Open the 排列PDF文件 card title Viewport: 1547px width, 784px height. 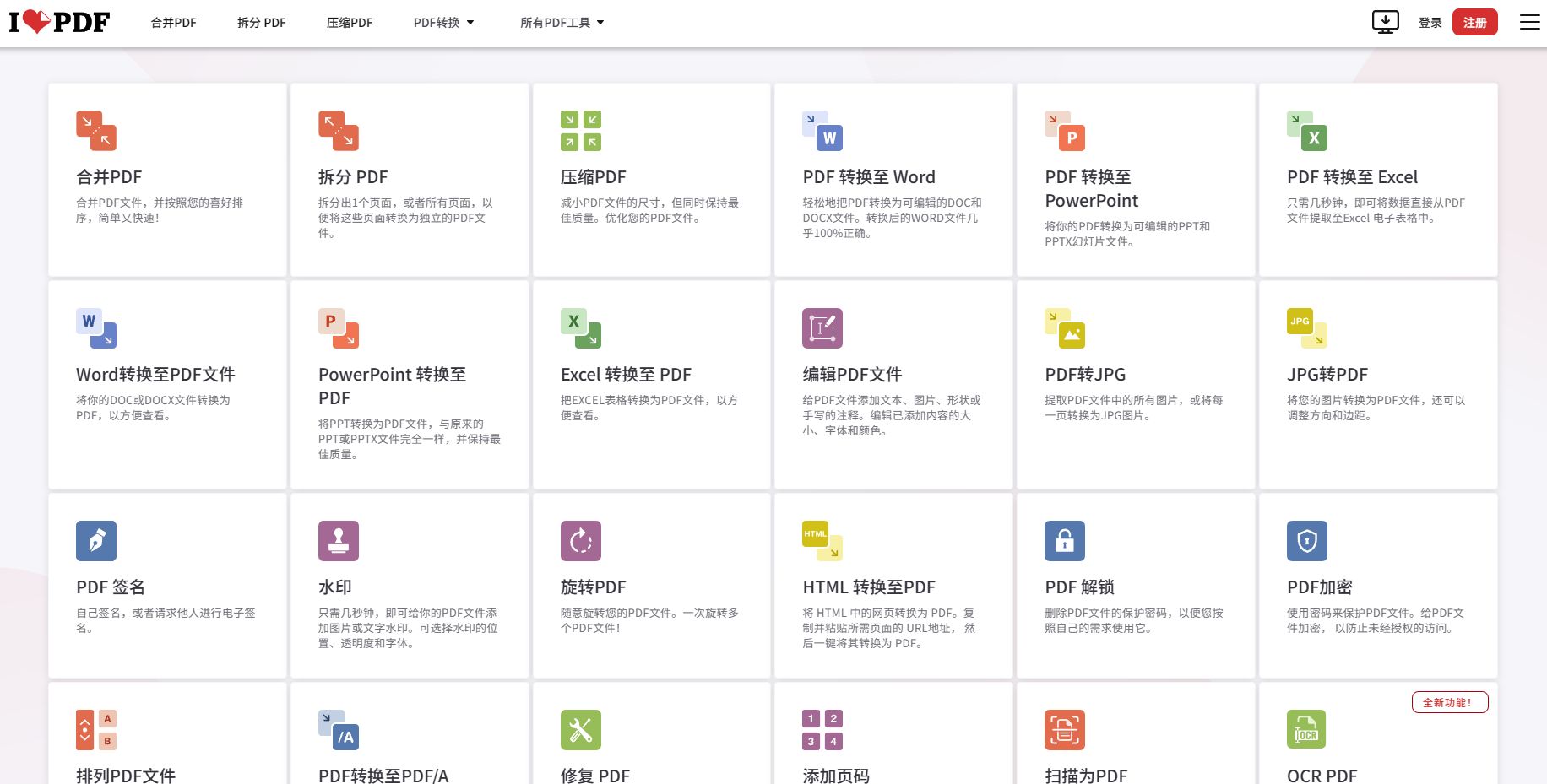pos(126,776)
